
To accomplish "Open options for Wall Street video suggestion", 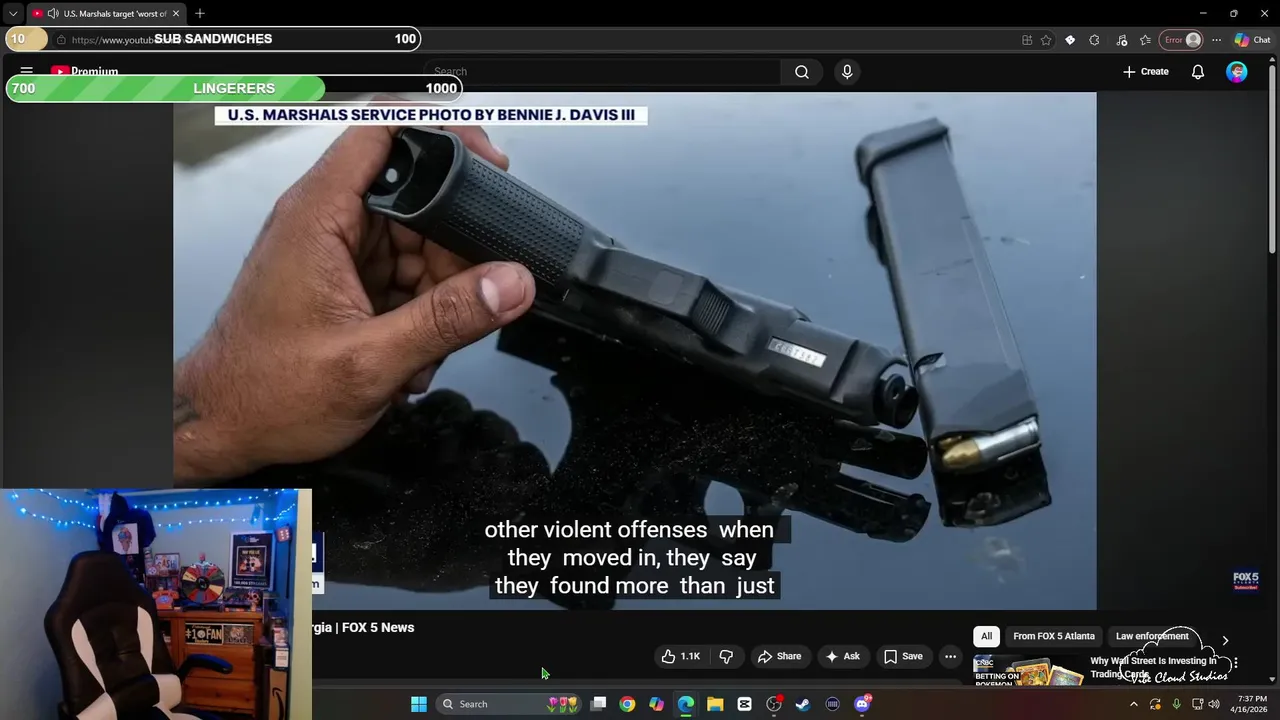I will coord(1236,663).
